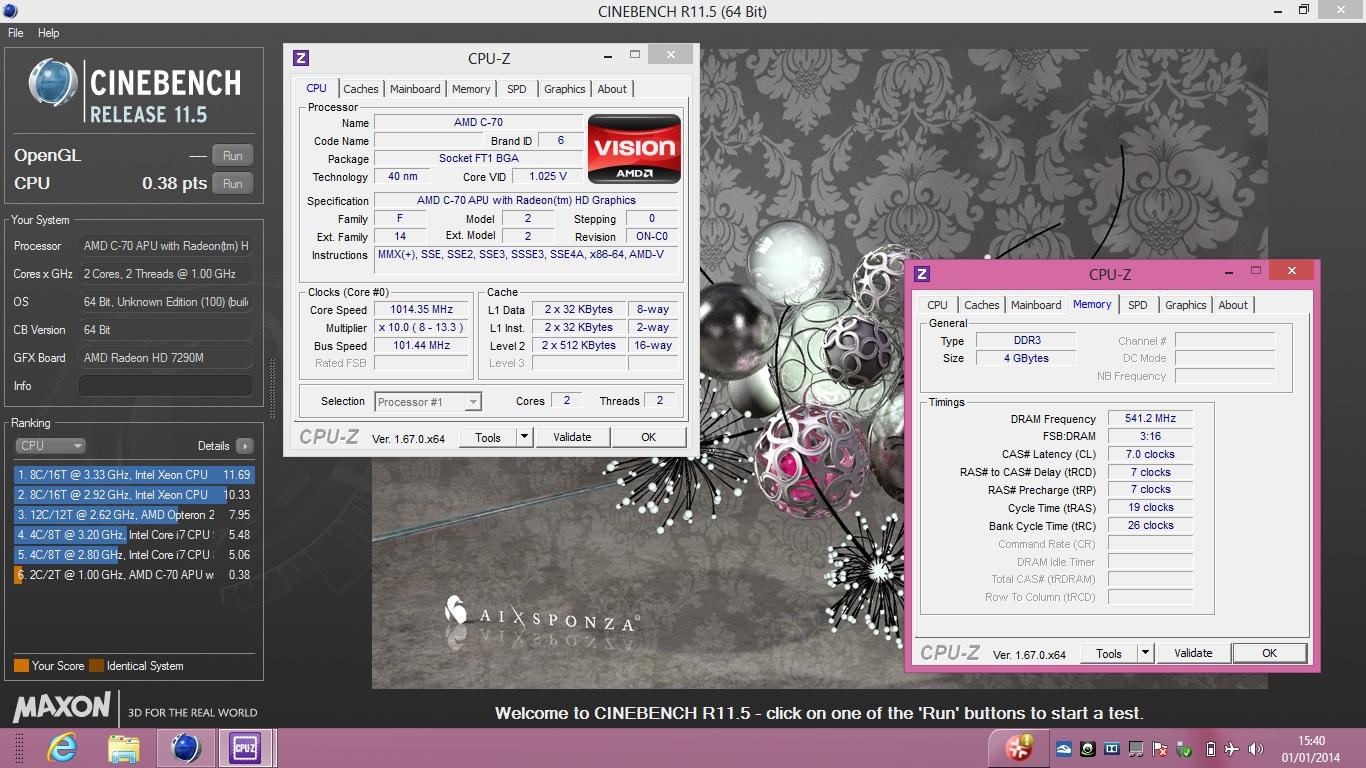The height and width of the screenshot is (768, 1366).
Task: Run the OpenGL benchmark
Action: pyautogui.click(x=233, y=156)
